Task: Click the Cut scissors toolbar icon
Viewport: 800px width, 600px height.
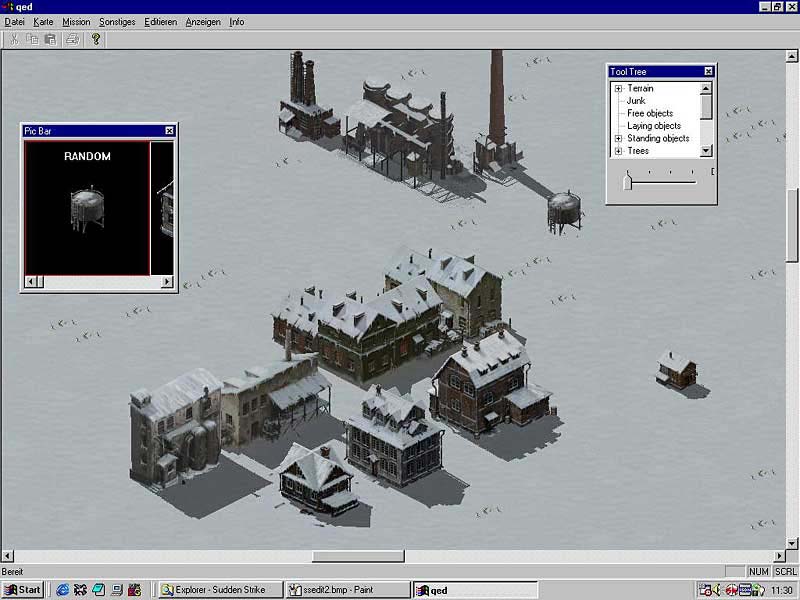Action: 15,39
